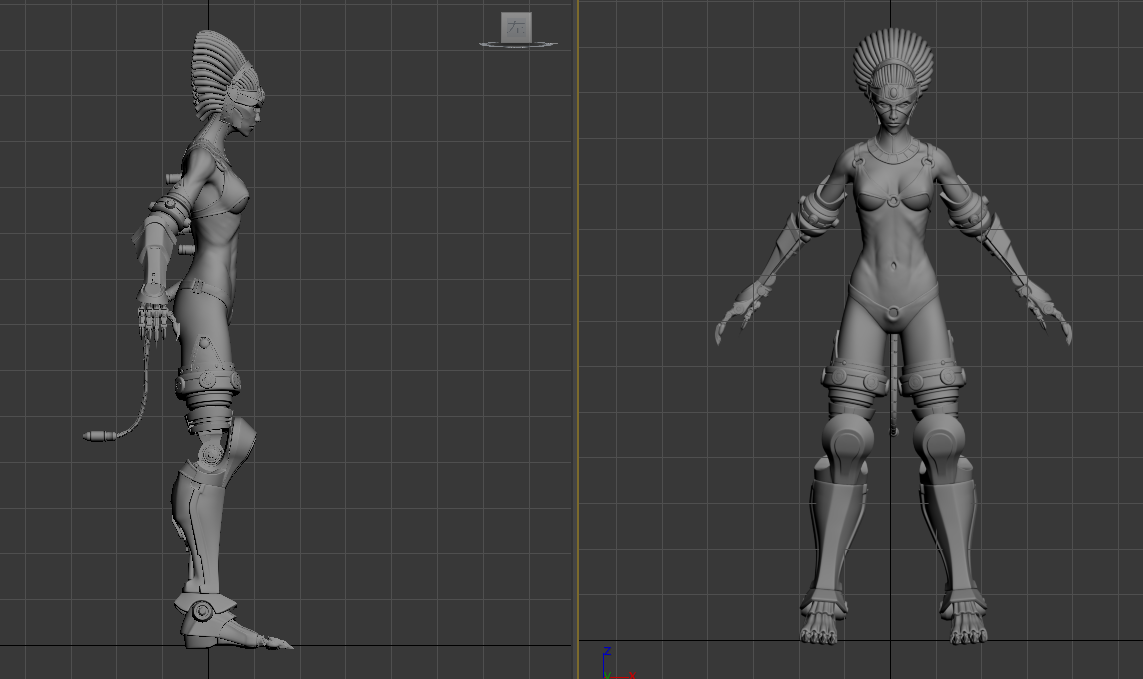Screen dimensions: 1143x679
Task: Click the XYZ axis gizmo in the front viewport
Action: [608, 664]
